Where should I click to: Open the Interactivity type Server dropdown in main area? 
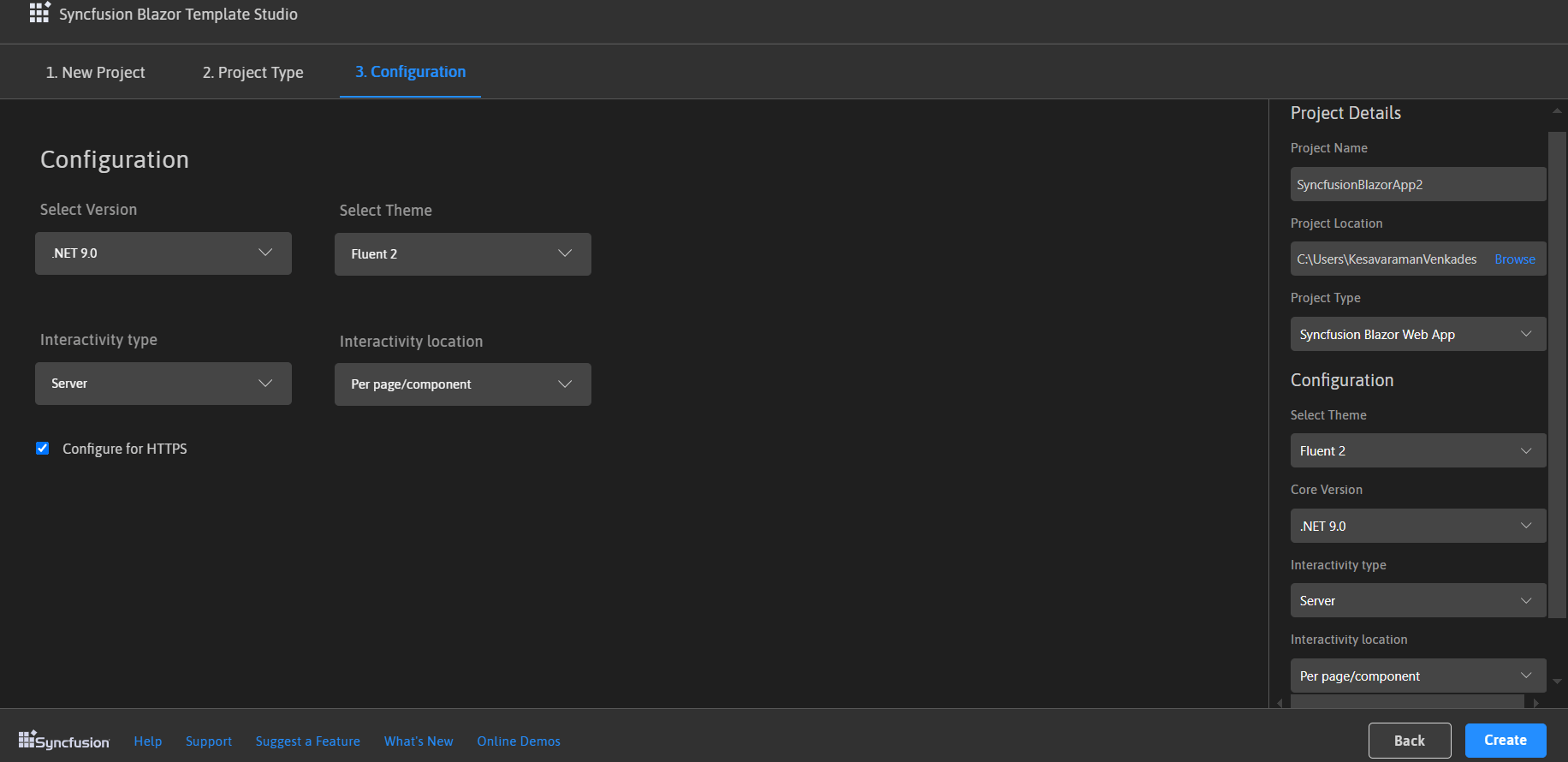tap(163, 384)
